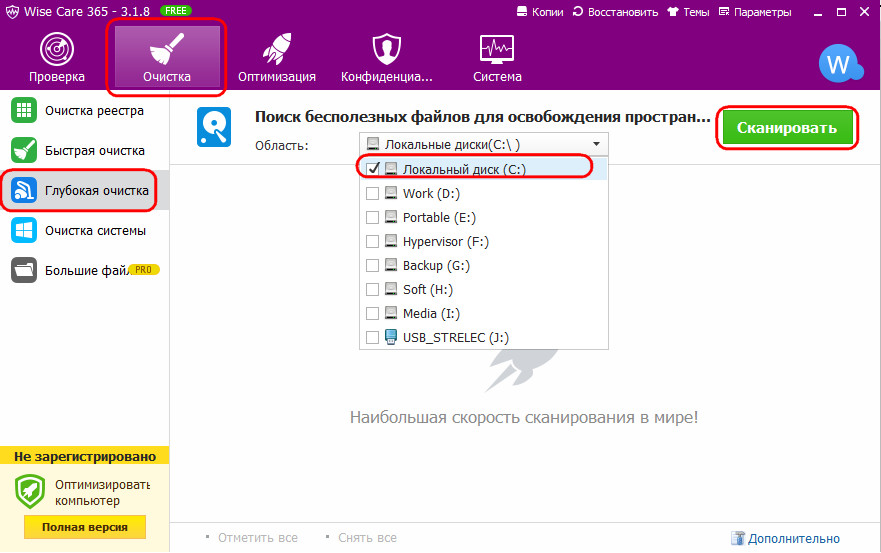Open the Конфиденциальность shield icon section

click(386, 49)
